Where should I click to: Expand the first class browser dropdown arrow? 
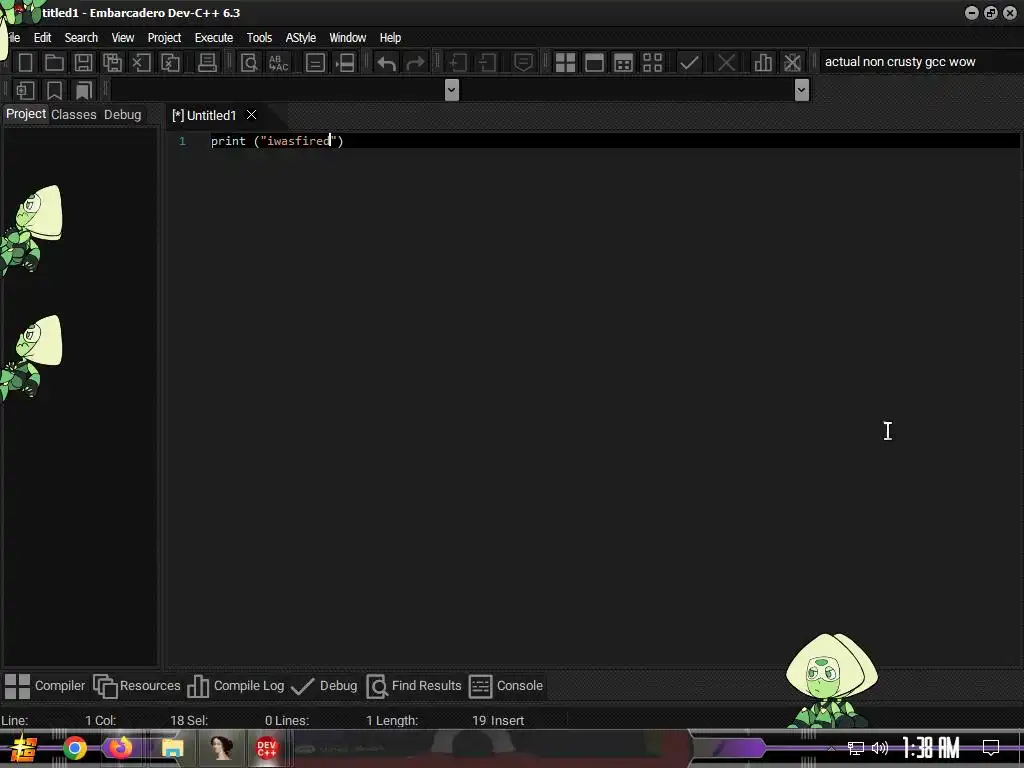pyautogui.click(x=451, y=90)
